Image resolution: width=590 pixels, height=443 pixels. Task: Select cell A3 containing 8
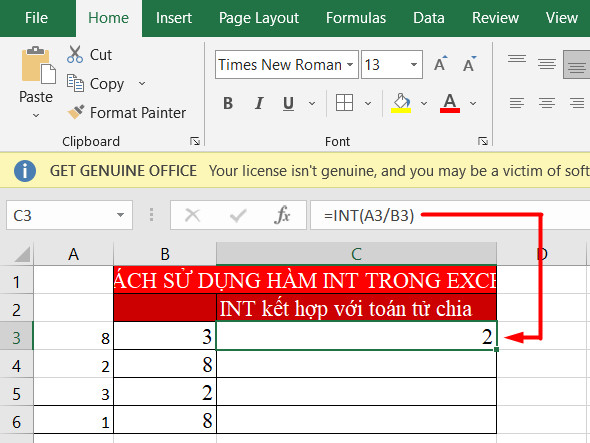click(x=73, y=336)
